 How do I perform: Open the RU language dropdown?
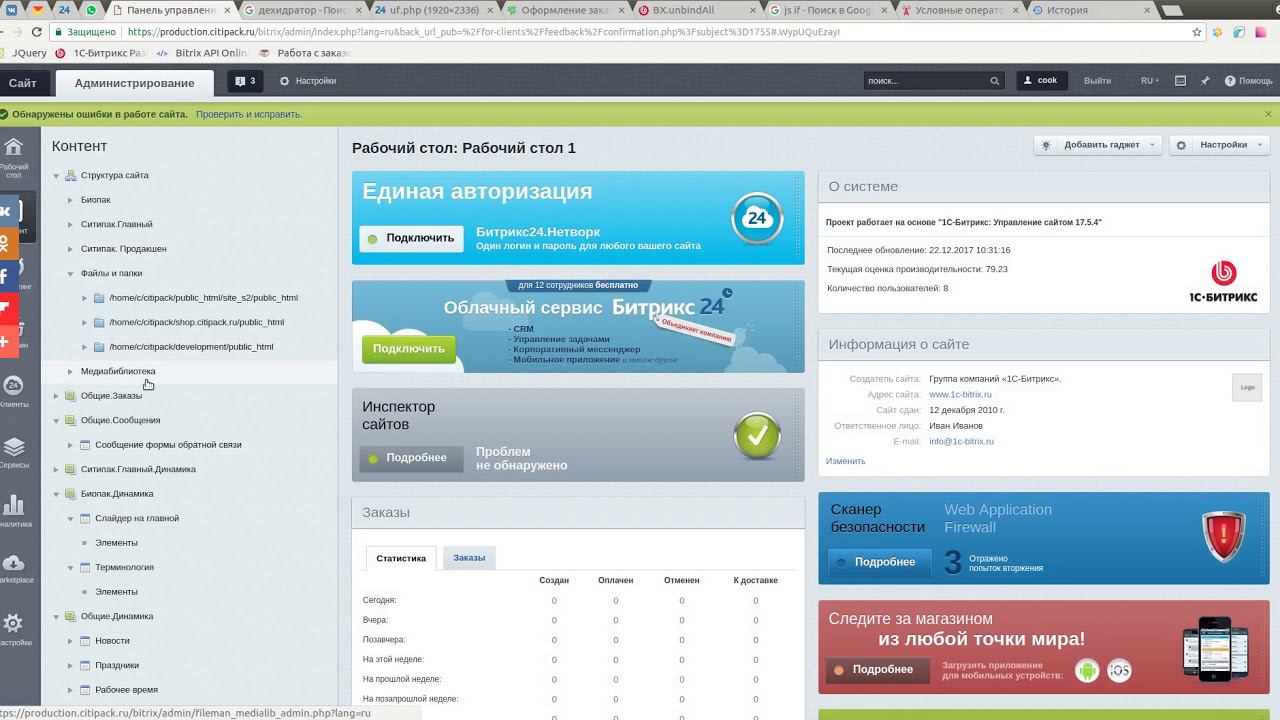point(1148,81)
